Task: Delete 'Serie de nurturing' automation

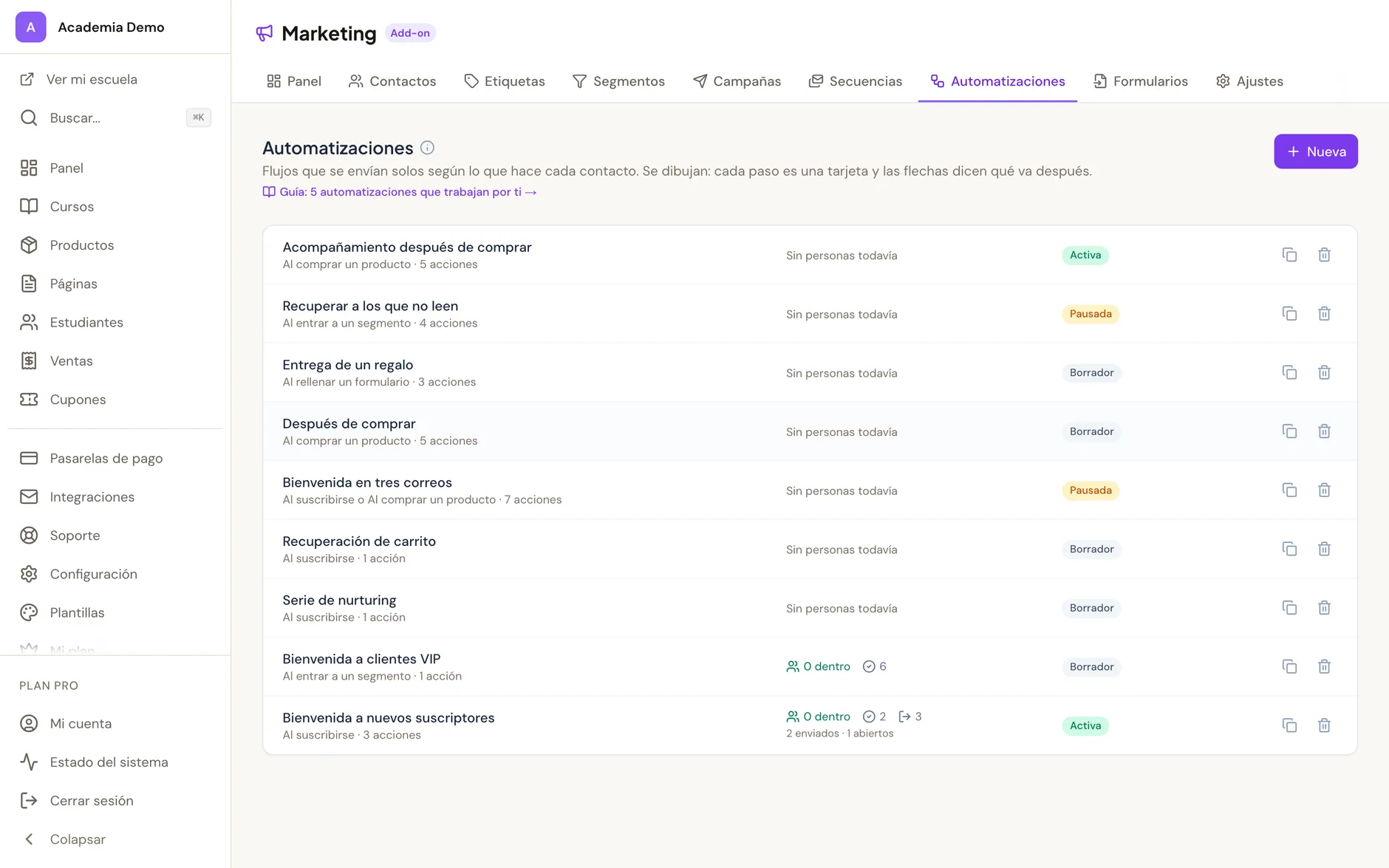Action: click(1324, 608)
